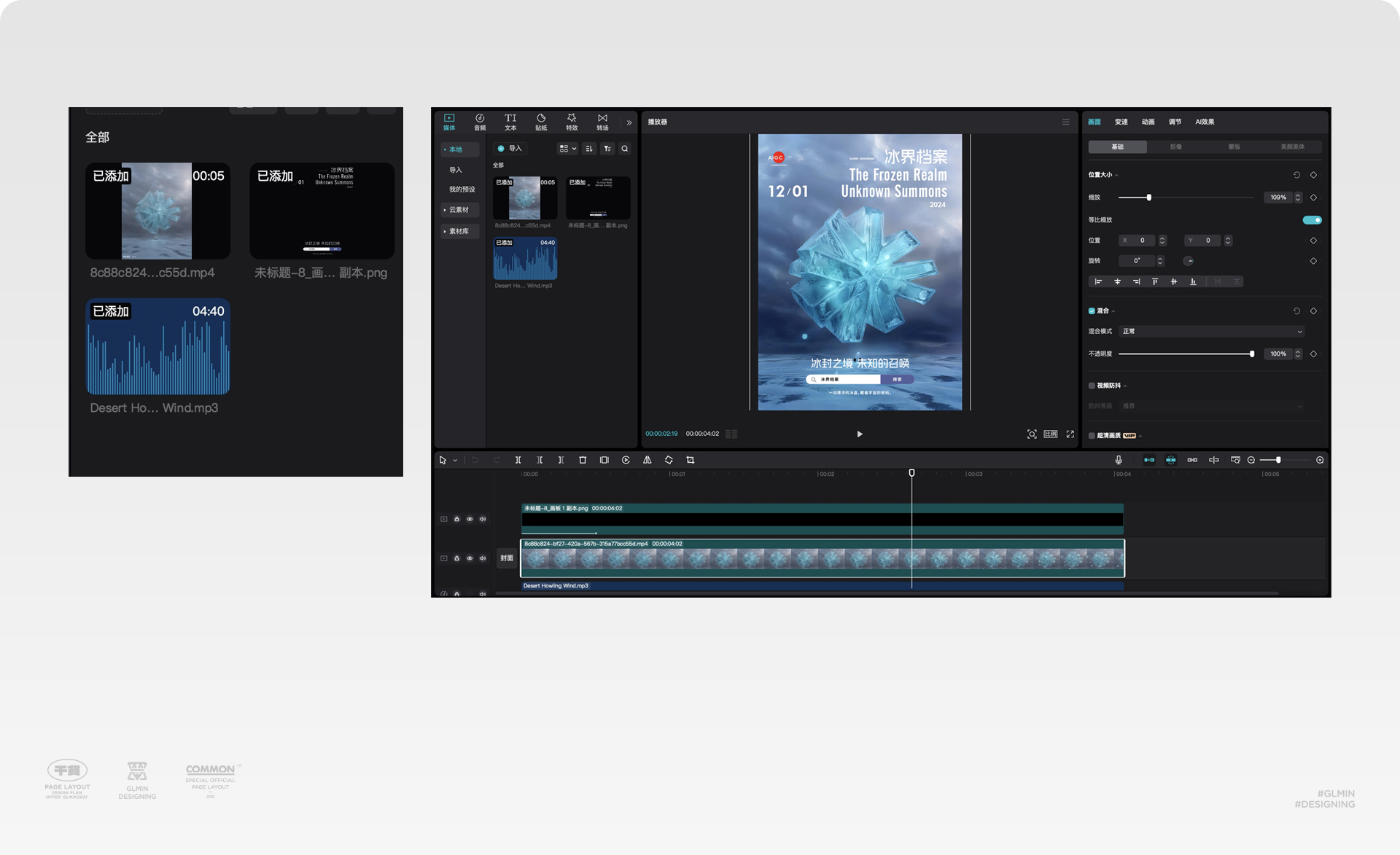Click the crop tool in the timeline toolbar
The height and width of the screenshot is (855, 1400).
click(690, 460)
